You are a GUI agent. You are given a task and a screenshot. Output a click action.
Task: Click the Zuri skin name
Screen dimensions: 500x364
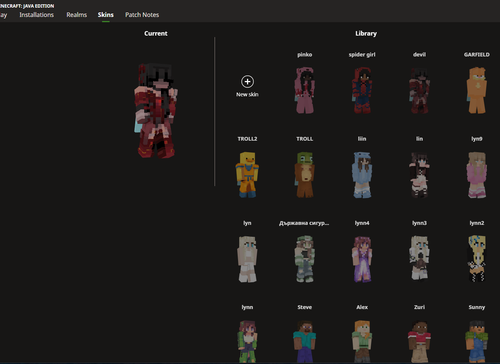[x=419, y=307]
